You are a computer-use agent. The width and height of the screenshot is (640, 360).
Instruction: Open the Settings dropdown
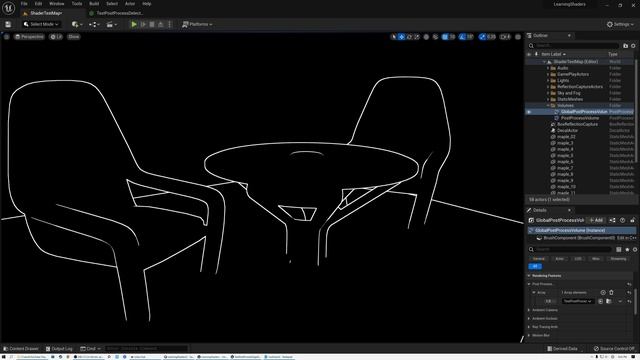[x=620, y=24]
